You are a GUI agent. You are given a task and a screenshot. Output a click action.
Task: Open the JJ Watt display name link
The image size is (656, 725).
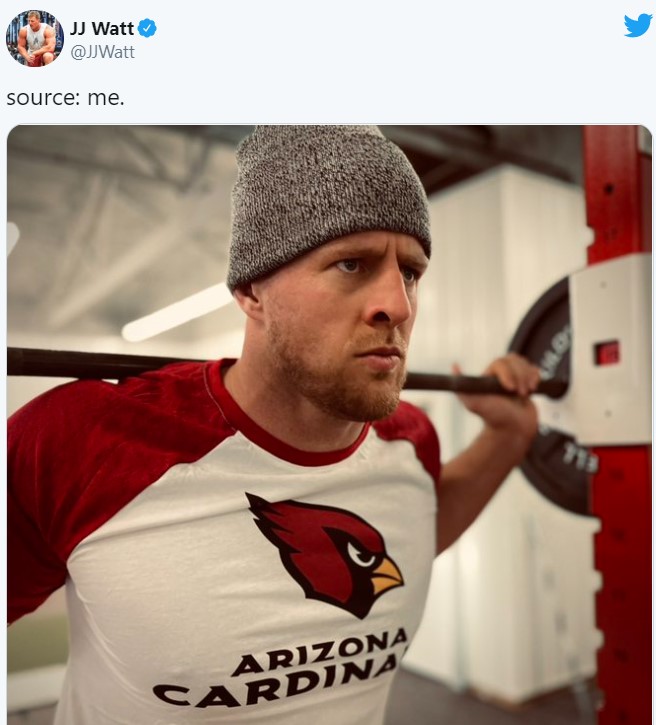tap(102, 29)
